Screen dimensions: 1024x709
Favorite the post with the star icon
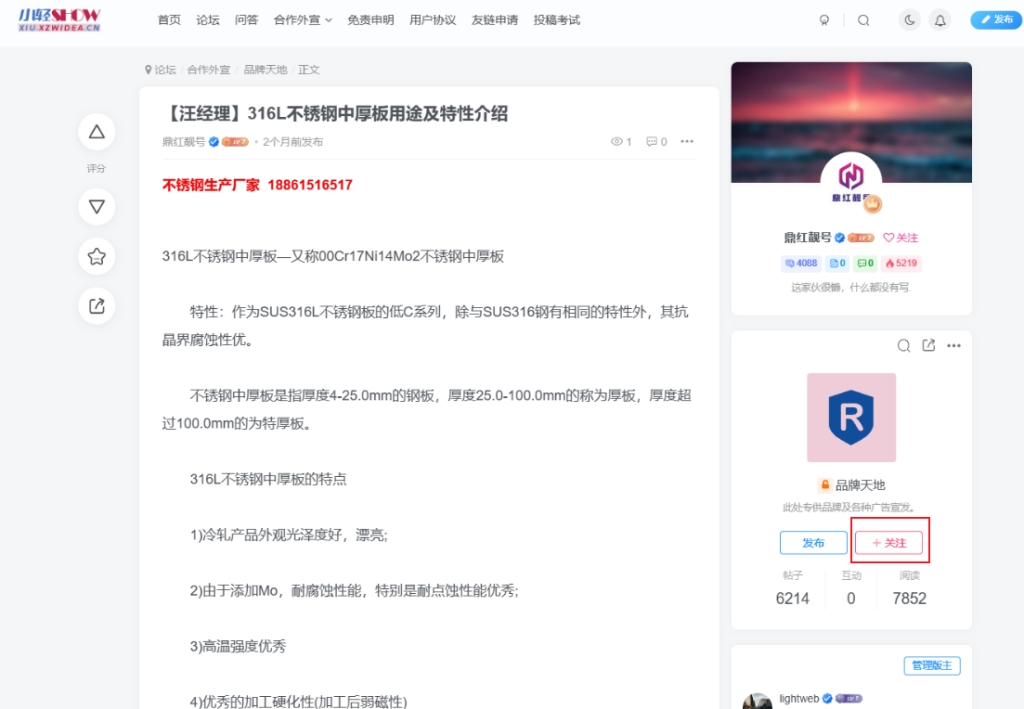click(97, 257)
